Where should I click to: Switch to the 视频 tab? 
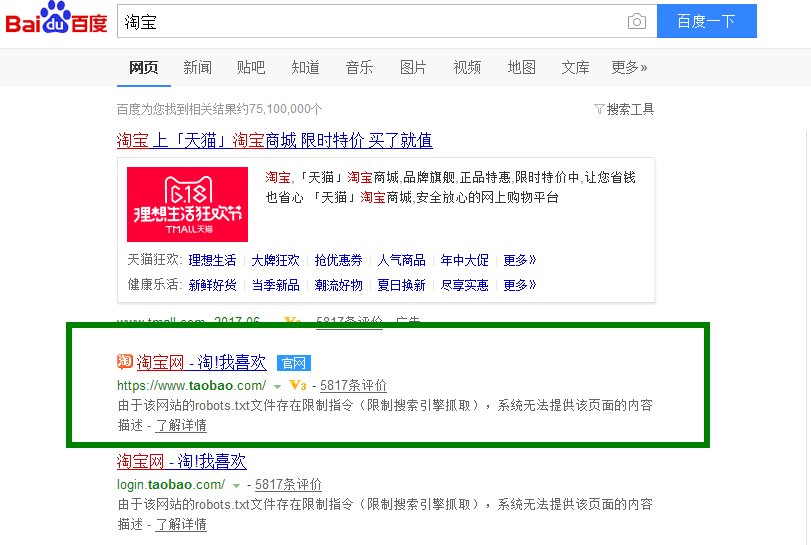[467, 67]
